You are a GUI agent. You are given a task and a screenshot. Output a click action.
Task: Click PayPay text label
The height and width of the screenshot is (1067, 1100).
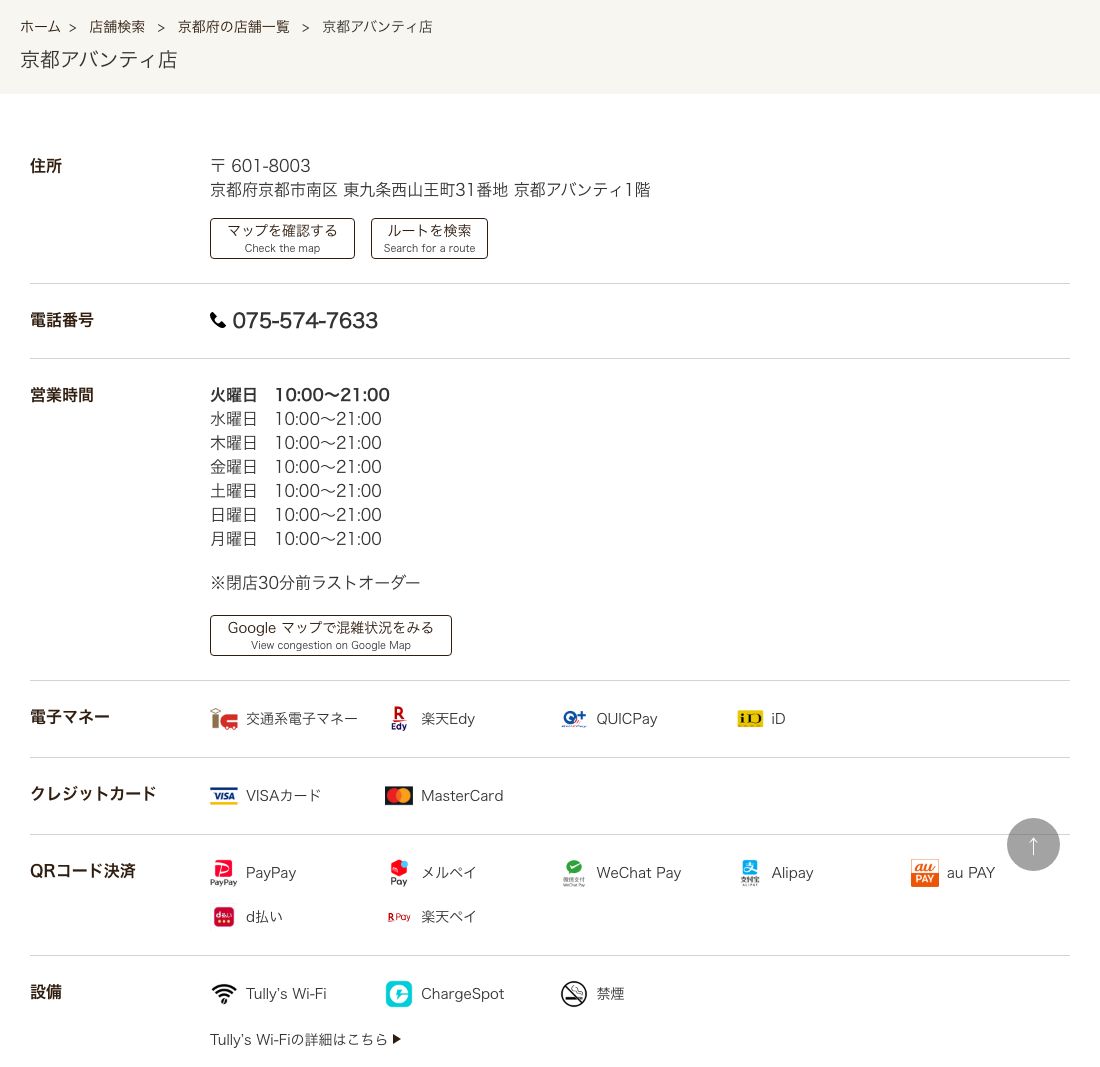(x=271, y=873)
